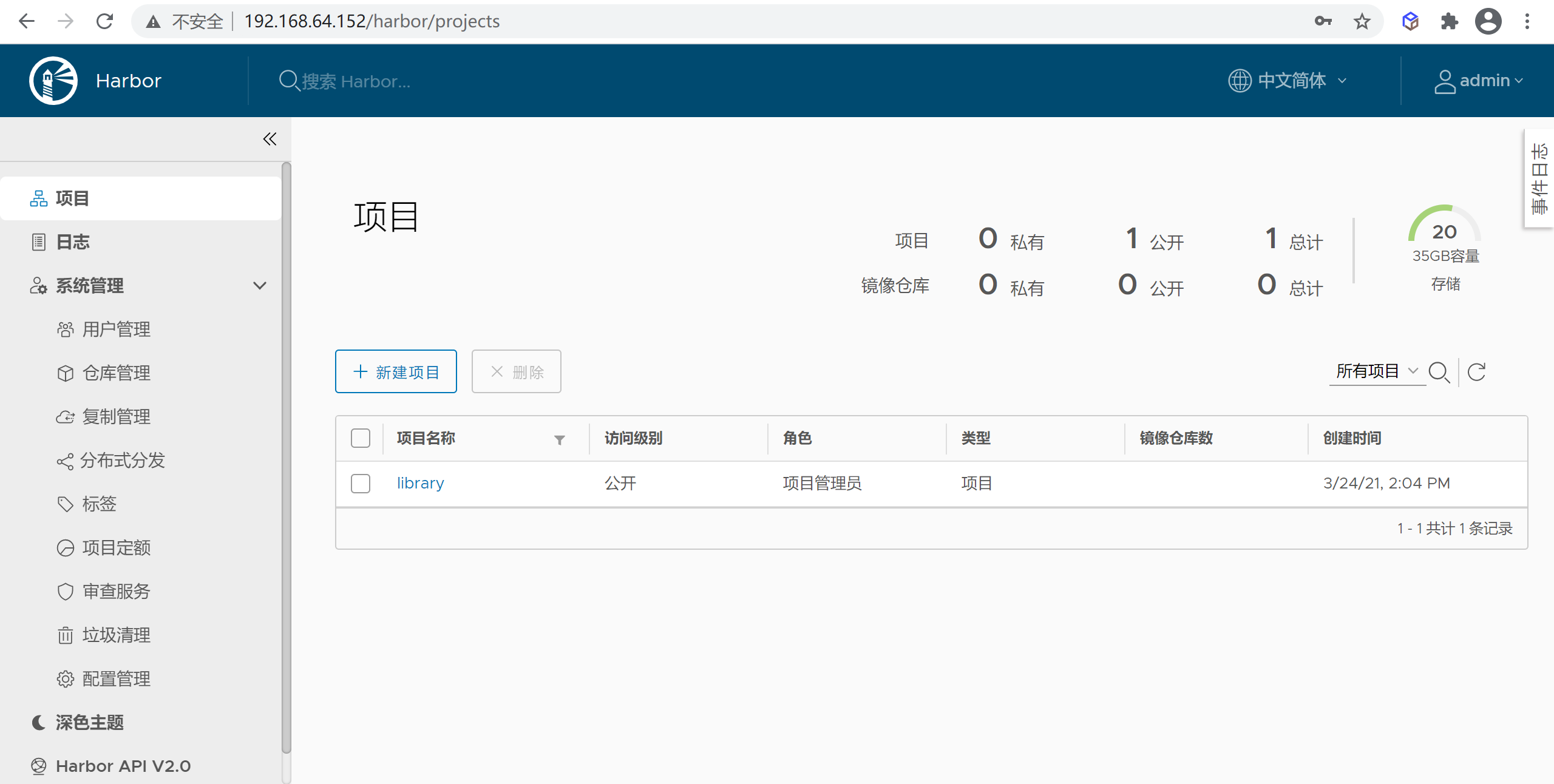Viewport: 1554px width, 784px height.
Task: Refresh the project list
Action: [x=1476, y=372]
